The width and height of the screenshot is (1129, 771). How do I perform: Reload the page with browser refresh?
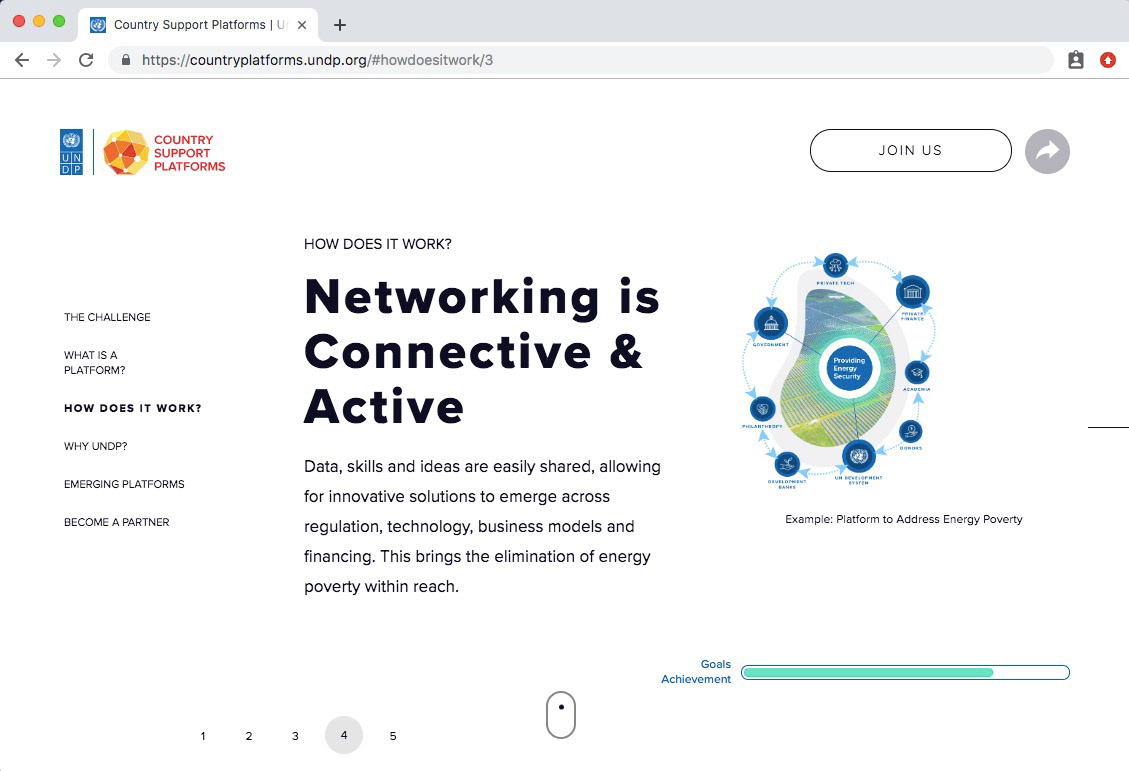[86, 60]
